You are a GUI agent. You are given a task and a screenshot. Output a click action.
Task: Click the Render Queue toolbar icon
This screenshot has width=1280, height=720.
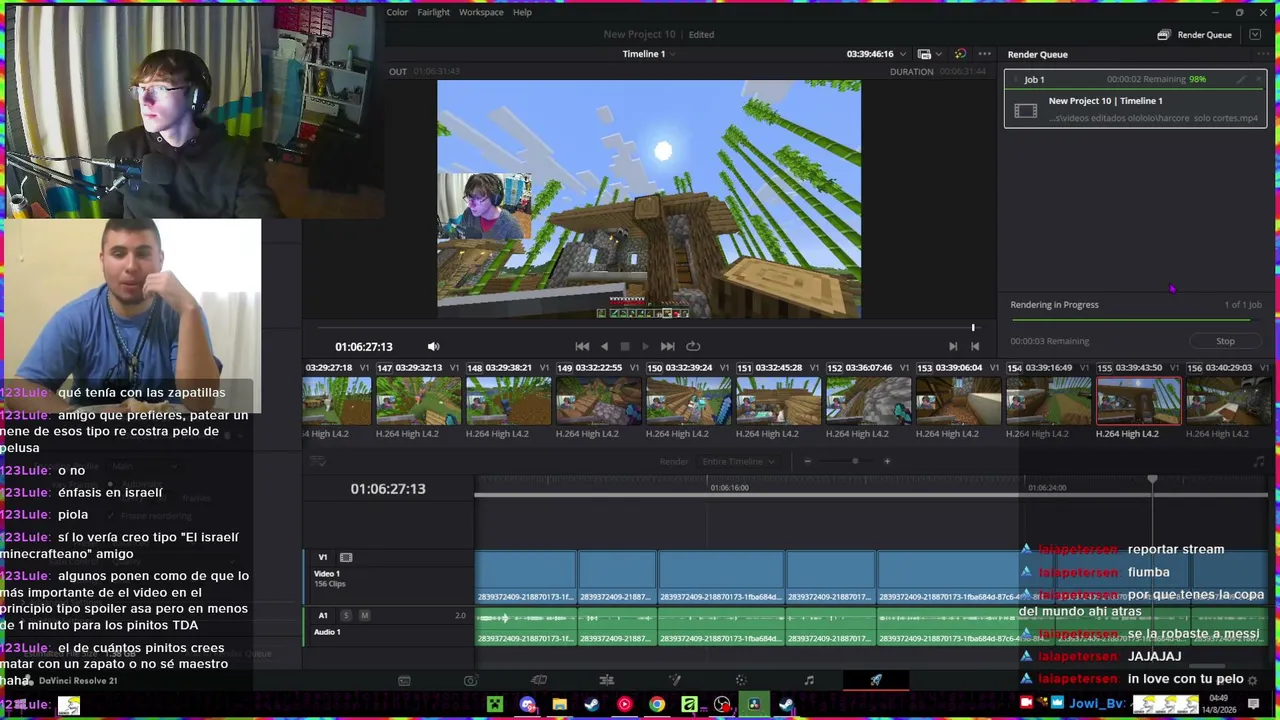coord(1163,35)
